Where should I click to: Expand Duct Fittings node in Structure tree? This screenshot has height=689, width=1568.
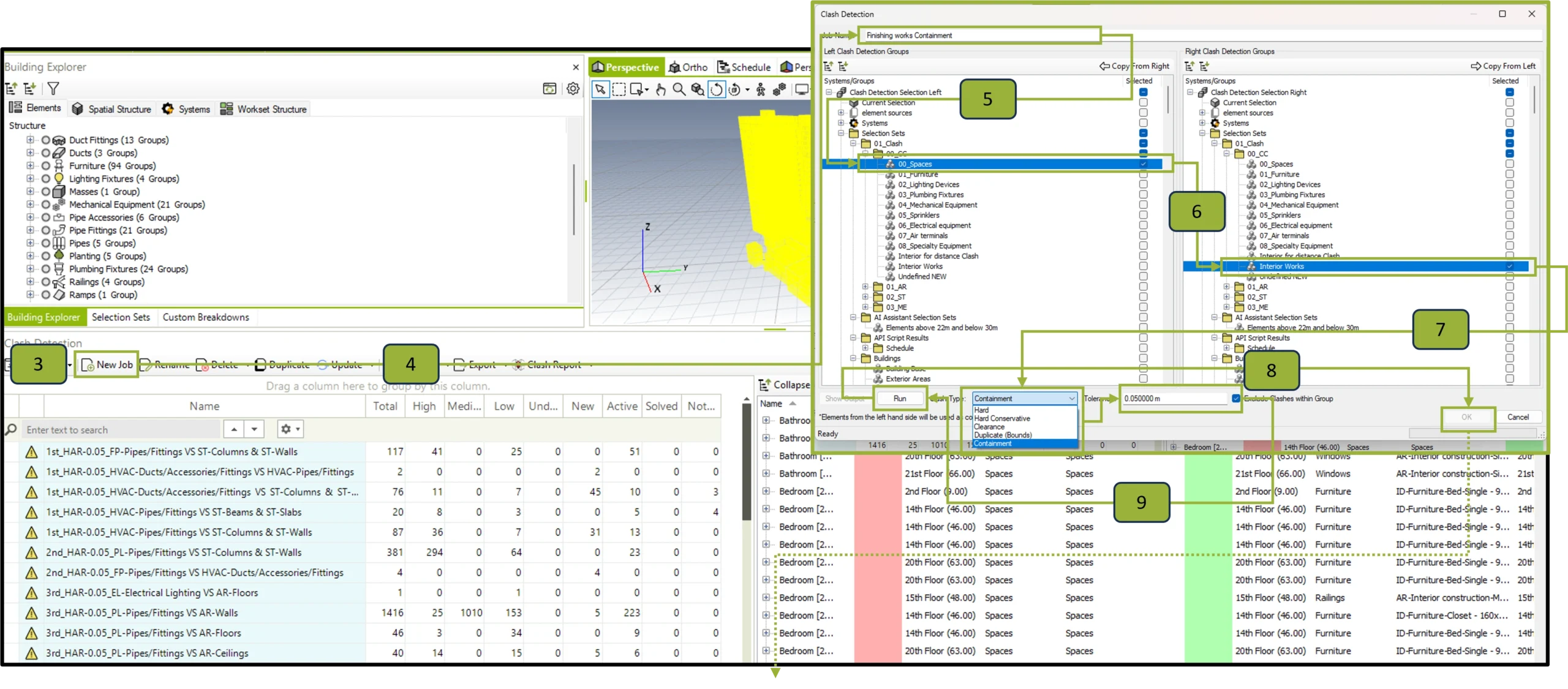coord(30,140)
